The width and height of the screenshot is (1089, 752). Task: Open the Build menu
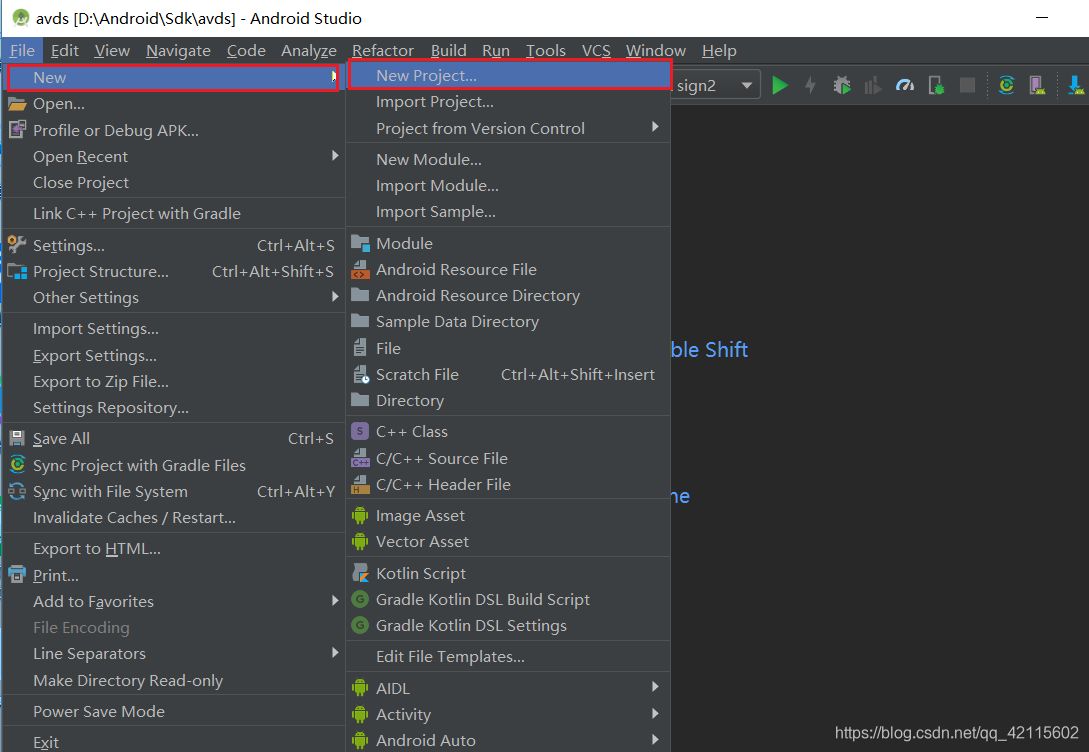(449, 51)
